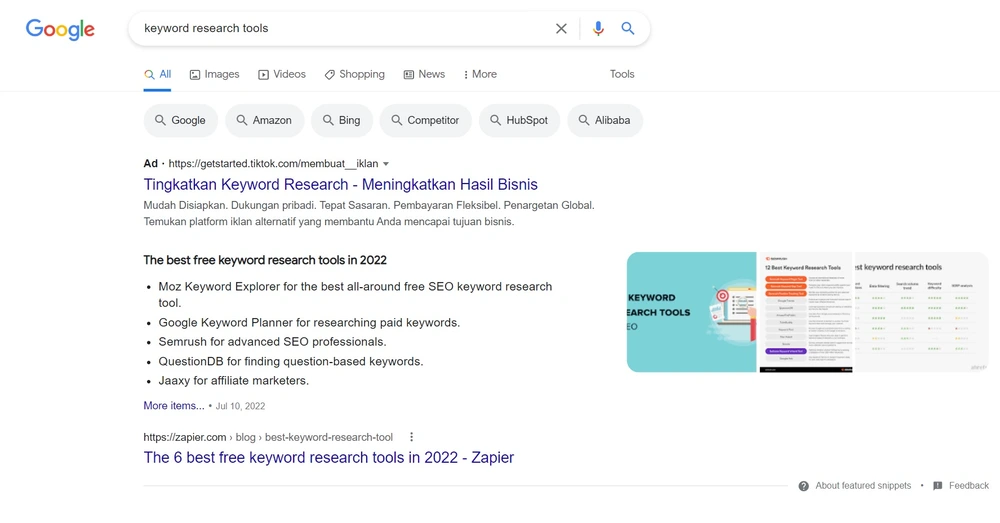Select the All tab
1000x523 pixels.
tap(158, 75)
